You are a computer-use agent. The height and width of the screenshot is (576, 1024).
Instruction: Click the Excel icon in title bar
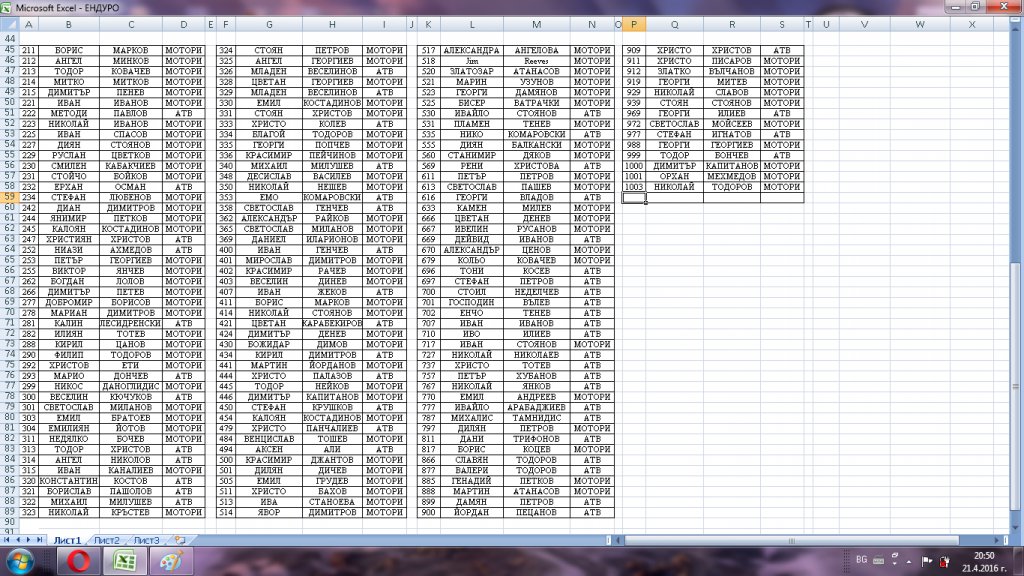(x=6, y=8)
